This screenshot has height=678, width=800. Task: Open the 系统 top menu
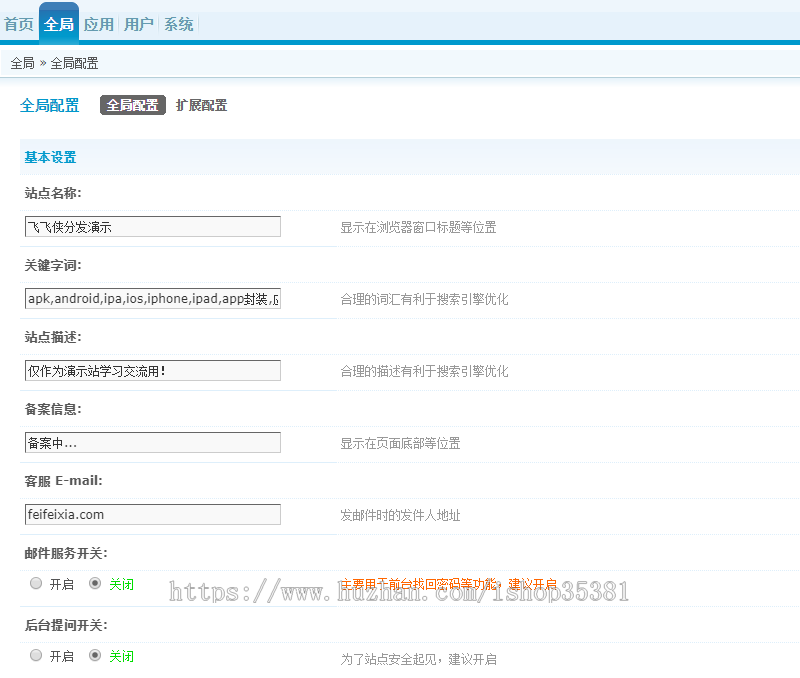coord(179,24)
